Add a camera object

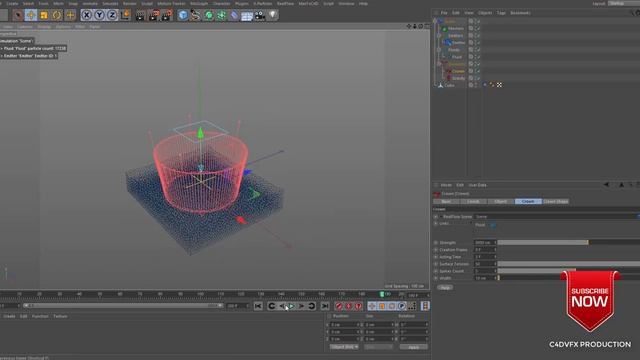260,15
